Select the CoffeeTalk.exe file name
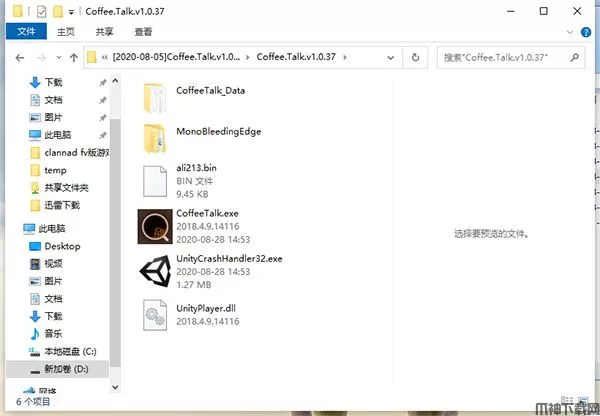600x416 pixels. point(207,213)
